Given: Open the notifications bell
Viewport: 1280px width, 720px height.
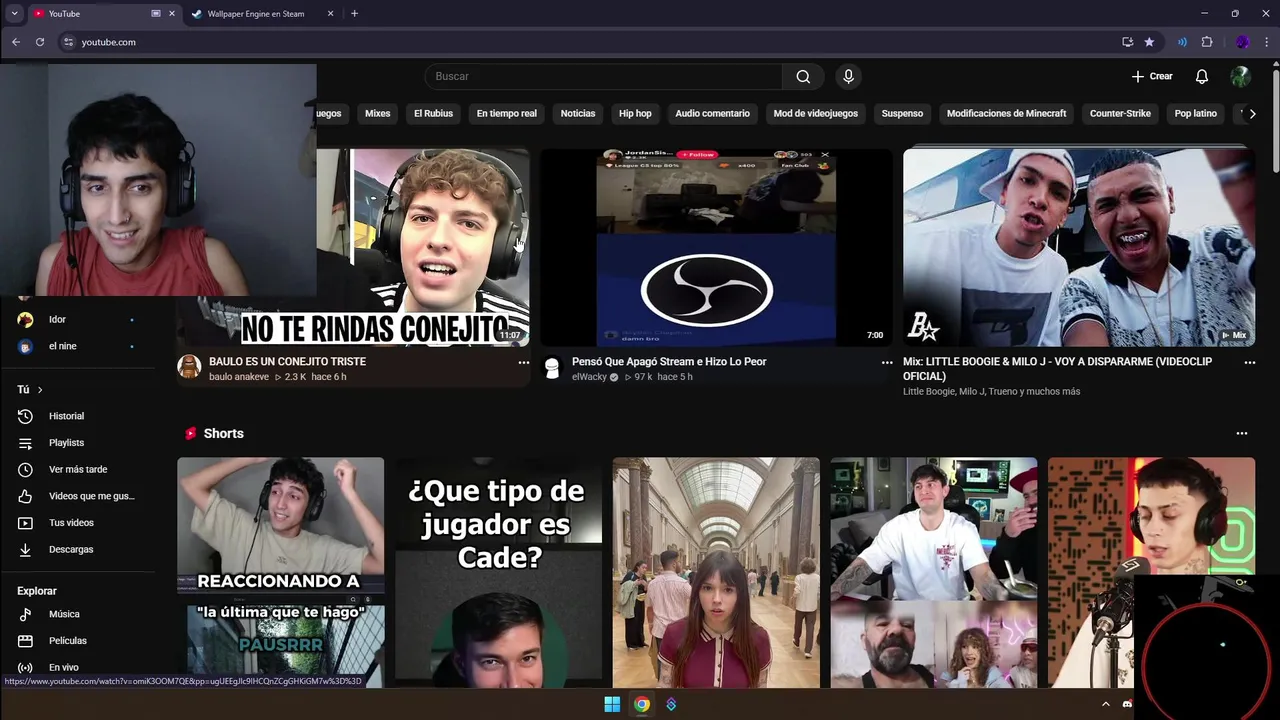Looking at the screenshot, I should pos(1202,77).
